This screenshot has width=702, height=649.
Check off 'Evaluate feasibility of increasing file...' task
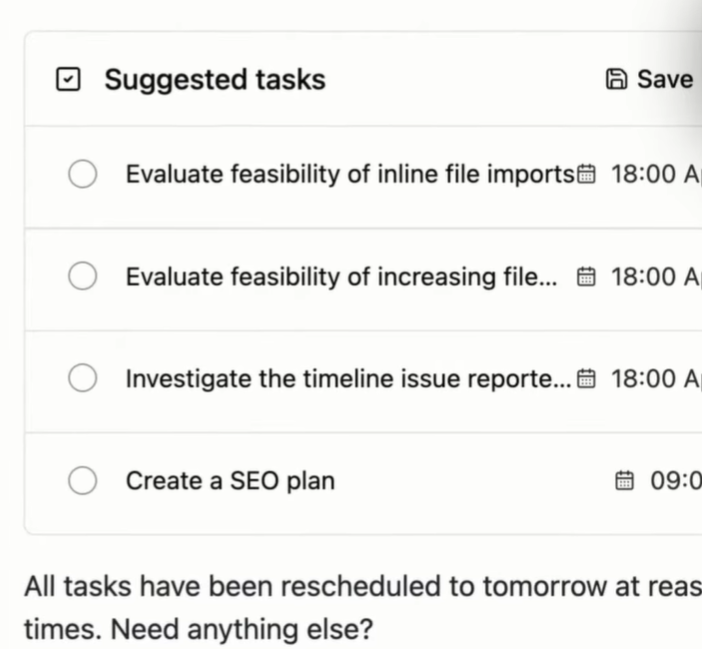[82, 277]
